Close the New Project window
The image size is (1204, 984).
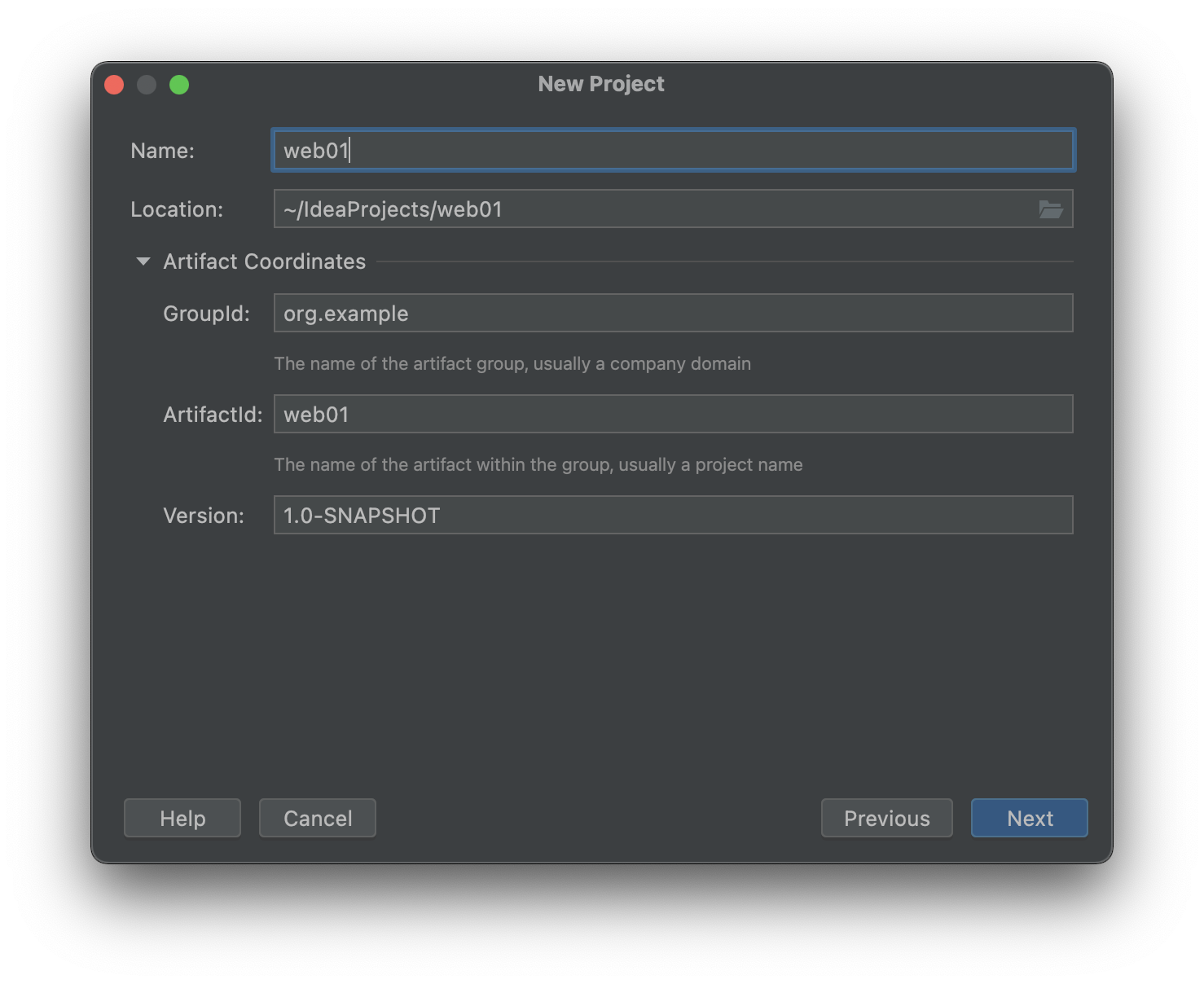(114, 85)
